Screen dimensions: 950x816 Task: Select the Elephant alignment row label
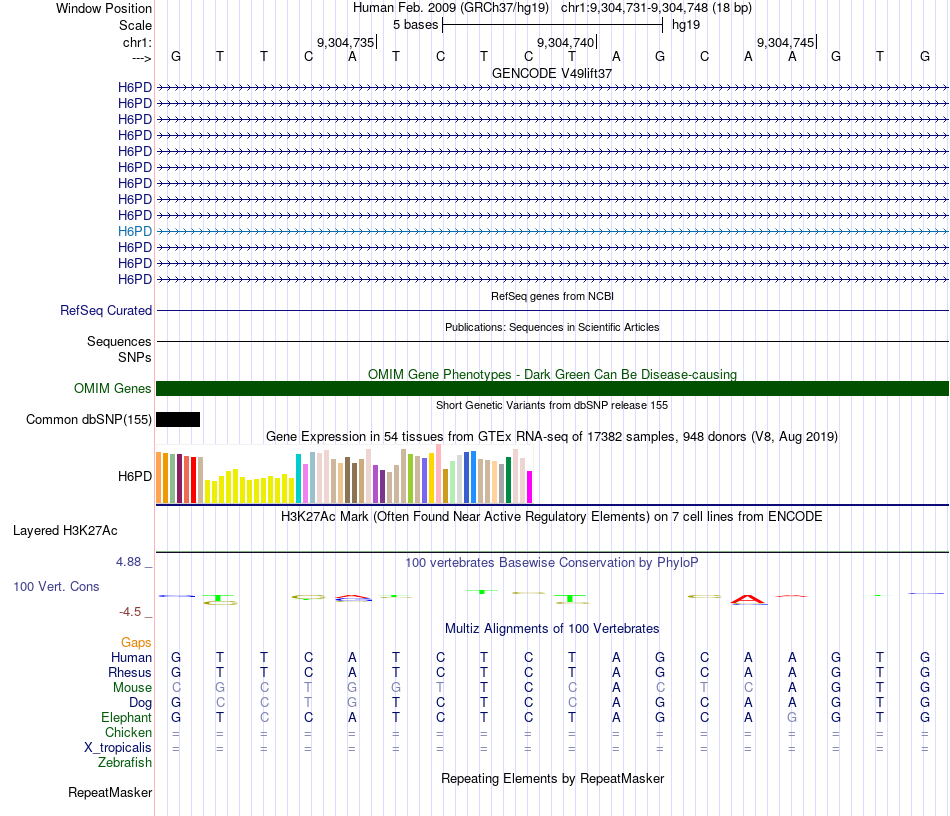pyautogui.click(x=126, y=717)
